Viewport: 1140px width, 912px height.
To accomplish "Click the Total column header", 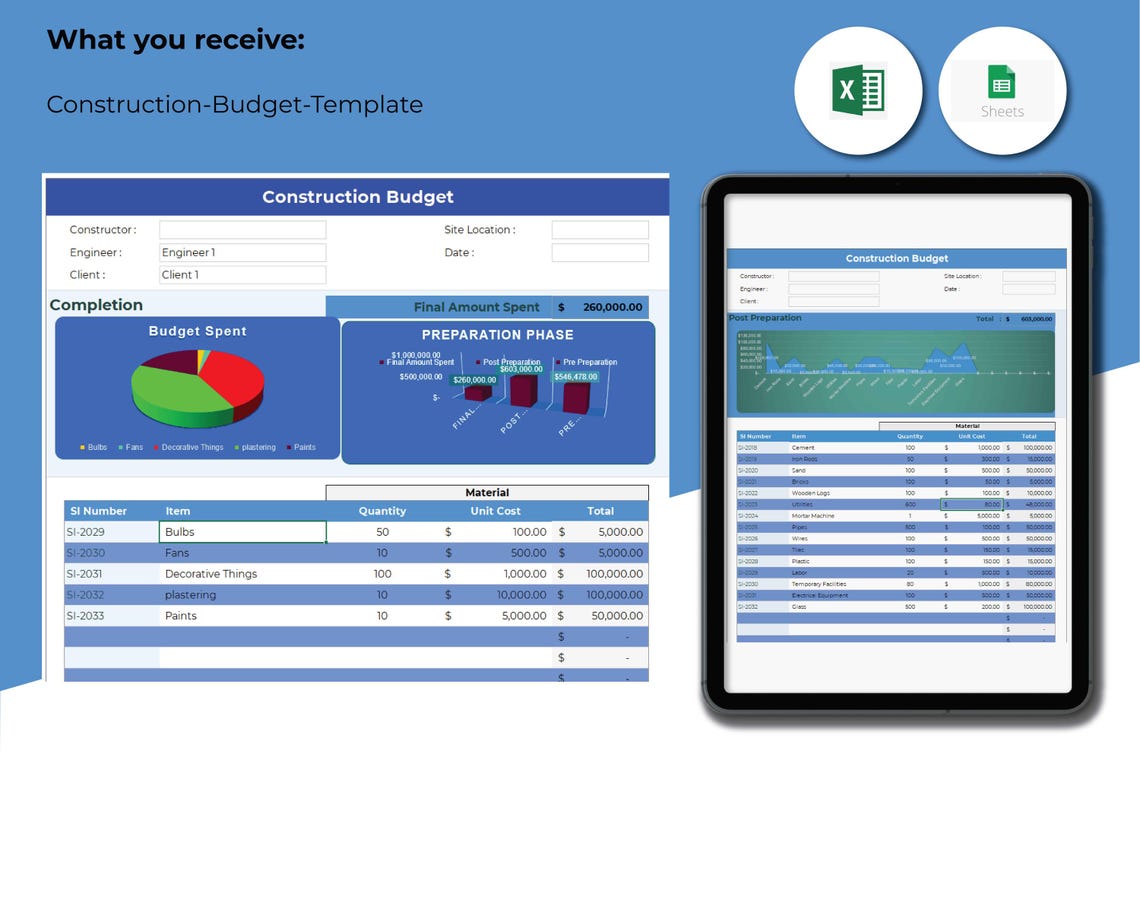I will [x=601, y=511].
